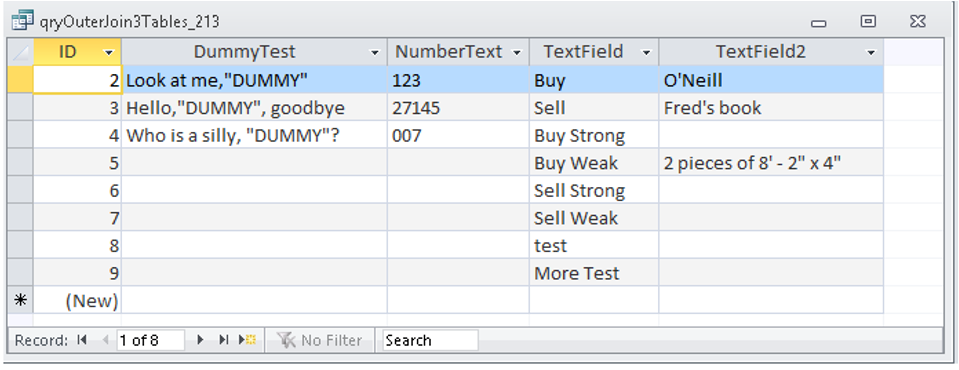Select row with ID 5 via row selector
Viewport: 959px width, 370px height.
coord(20,163)
